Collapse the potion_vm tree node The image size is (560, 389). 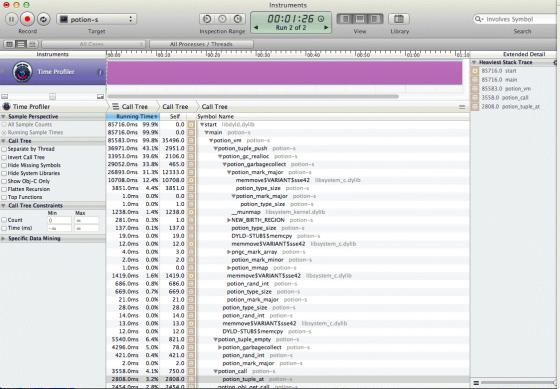[x=211, y=140]
